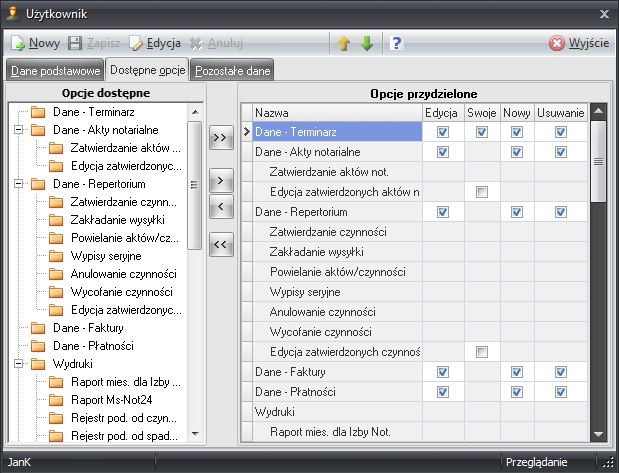Toggle Swoje checkbox for Edycja zatwierdzonych aktów
619x473 pixels.
tap(482, 191)
